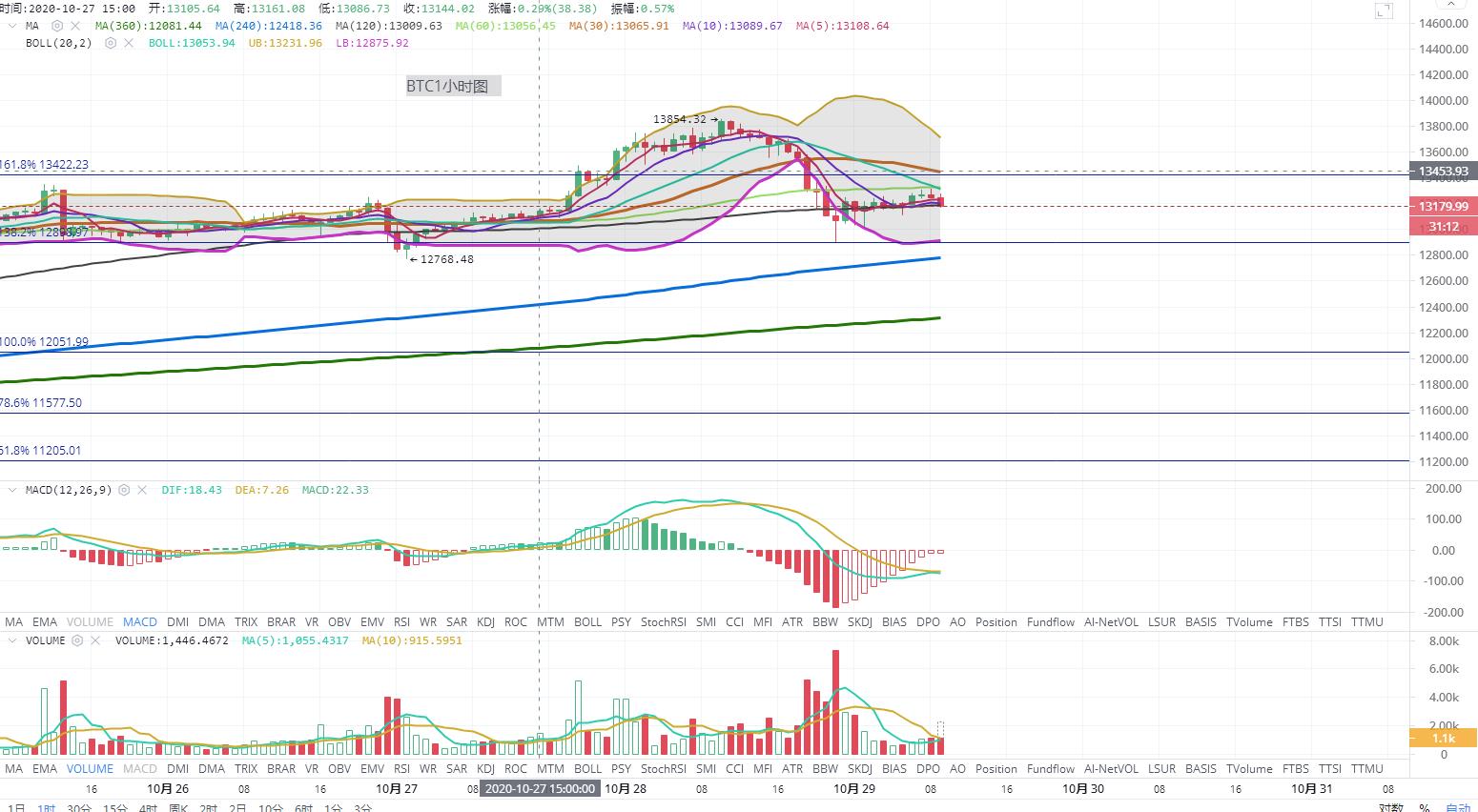
Task: Select the 4时 timeframe button
Action: click(147, 808)
